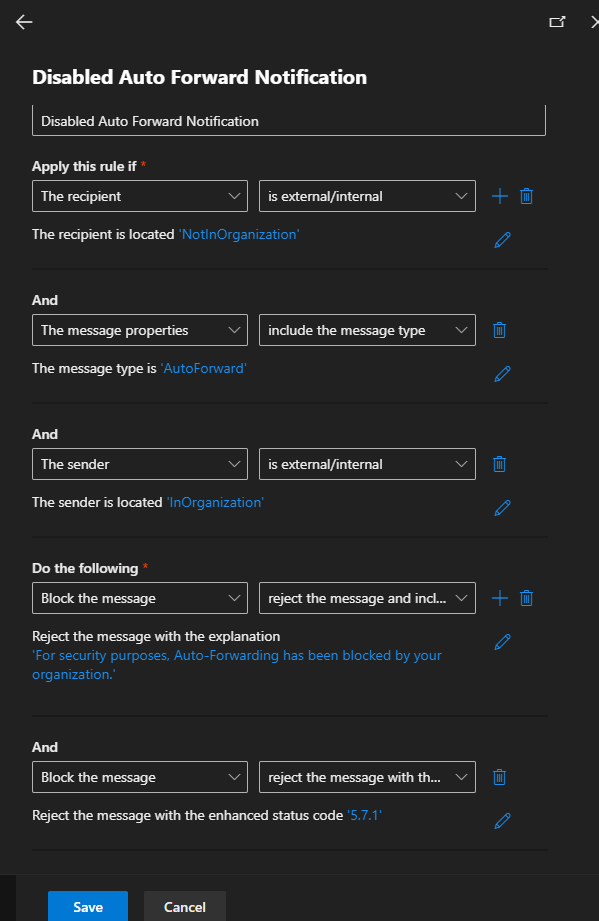Cancel editing the rule
This screenshot has height=921, width=599.
coord(184,906)
